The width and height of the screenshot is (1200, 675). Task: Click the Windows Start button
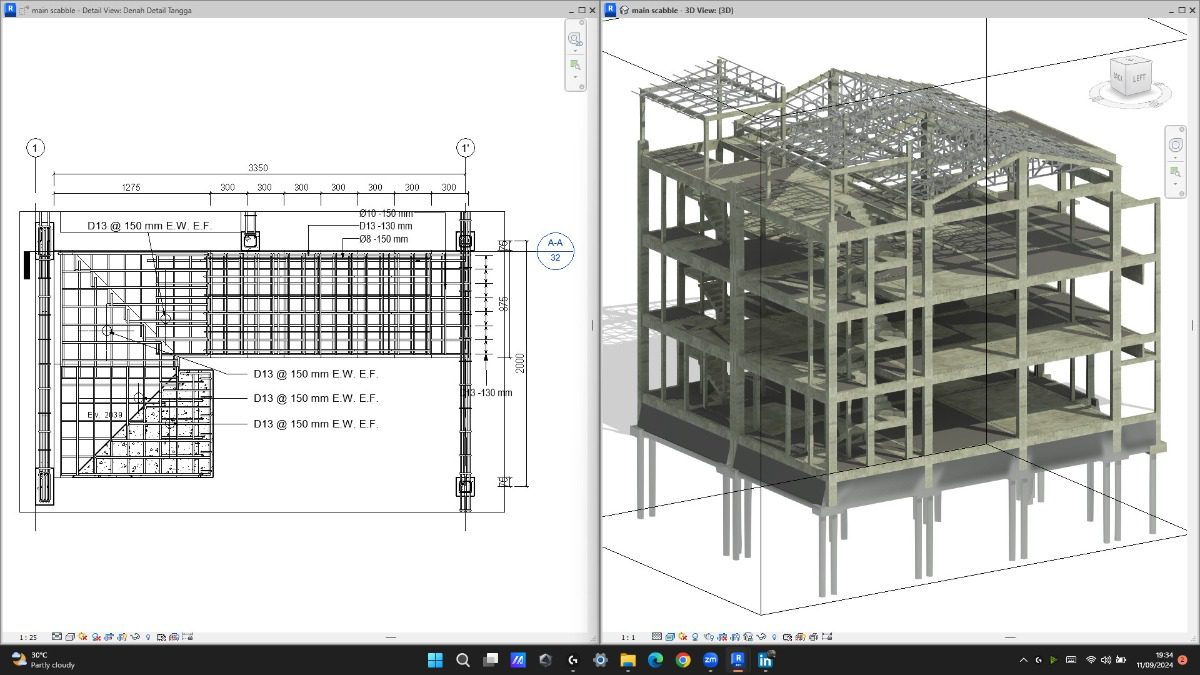tap(436, 660)
